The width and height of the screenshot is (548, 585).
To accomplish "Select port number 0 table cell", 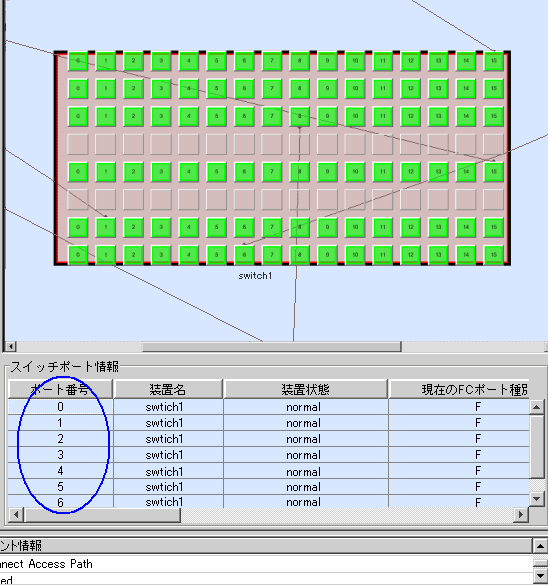I will [60, 407].
